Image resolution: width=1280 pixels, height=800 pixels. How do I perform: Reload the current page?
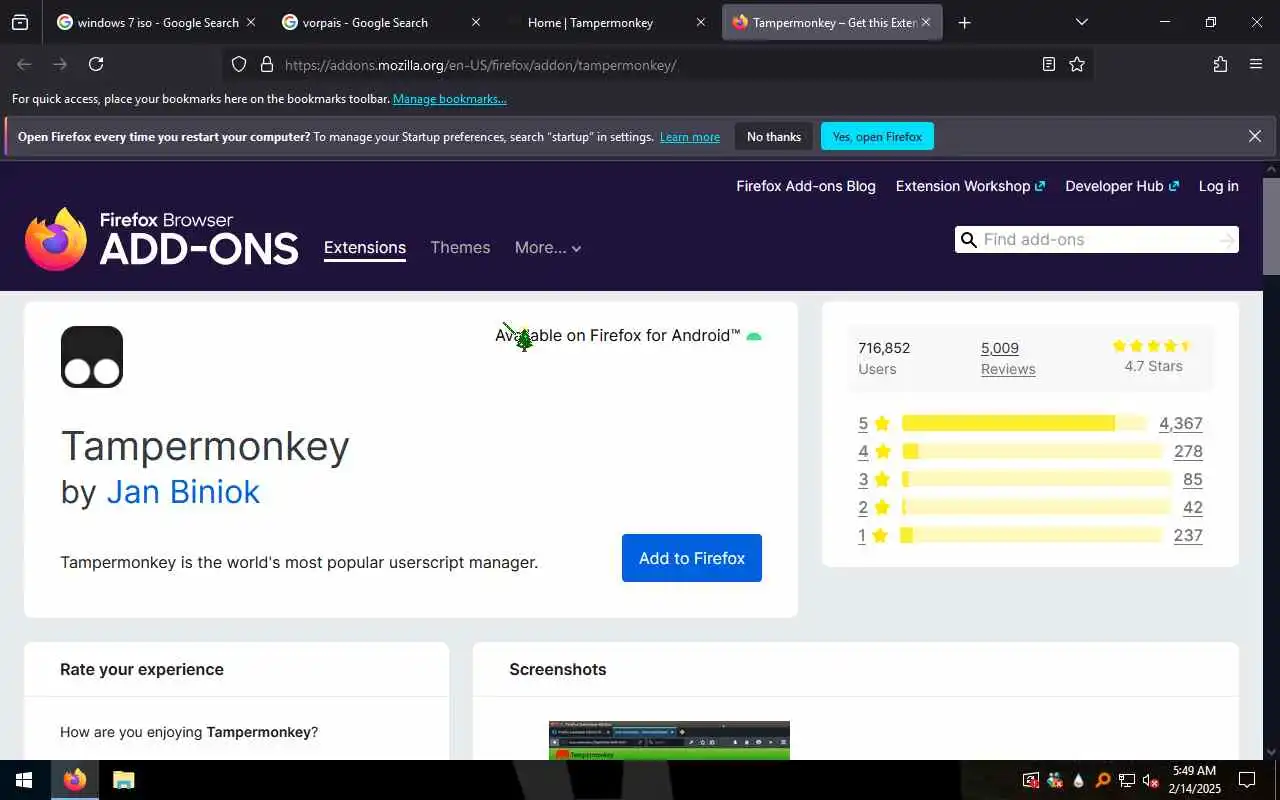pyautogui.click(x=96, y=64)
